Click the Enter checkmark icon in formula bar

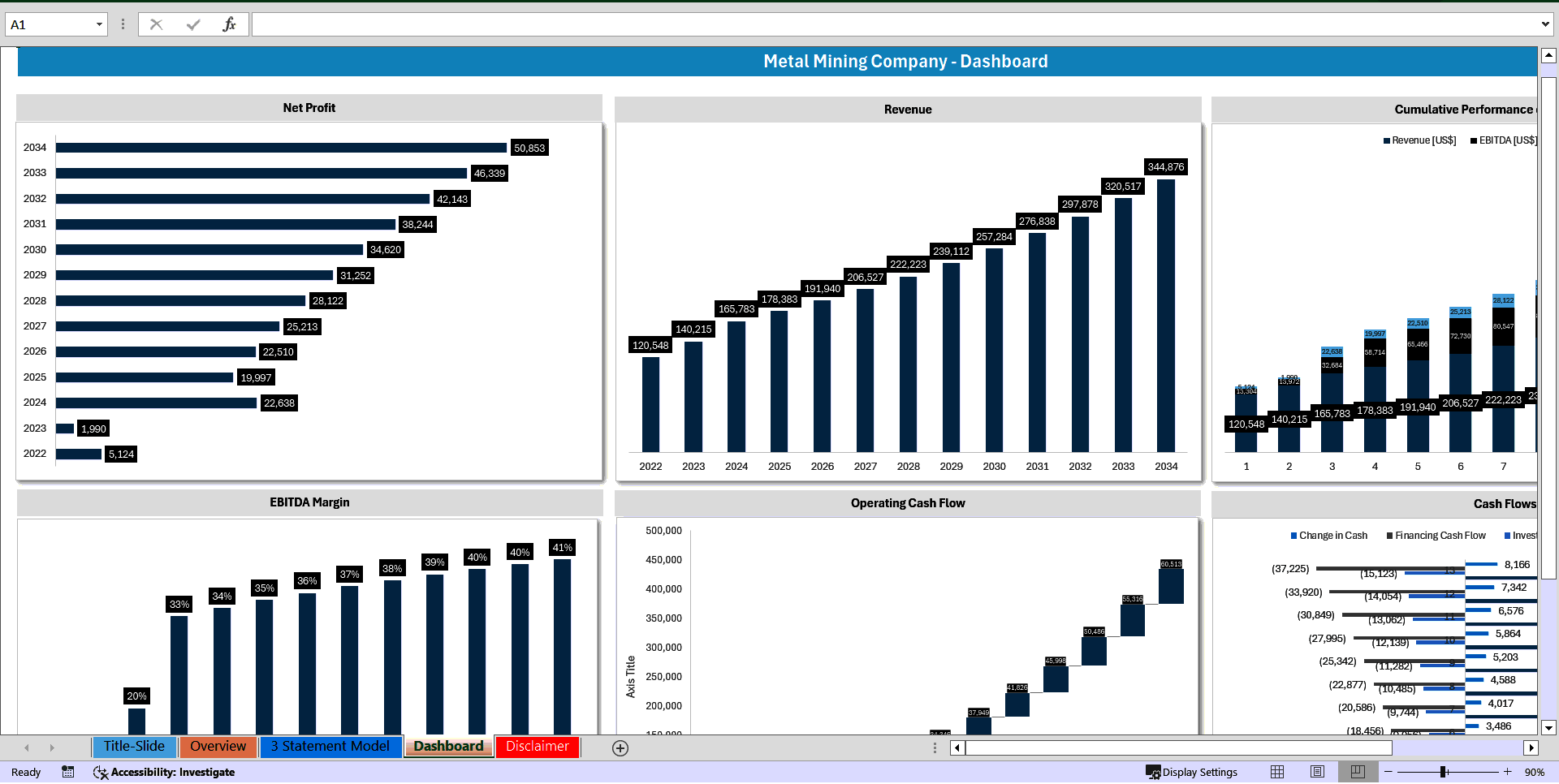coord(193,24)
